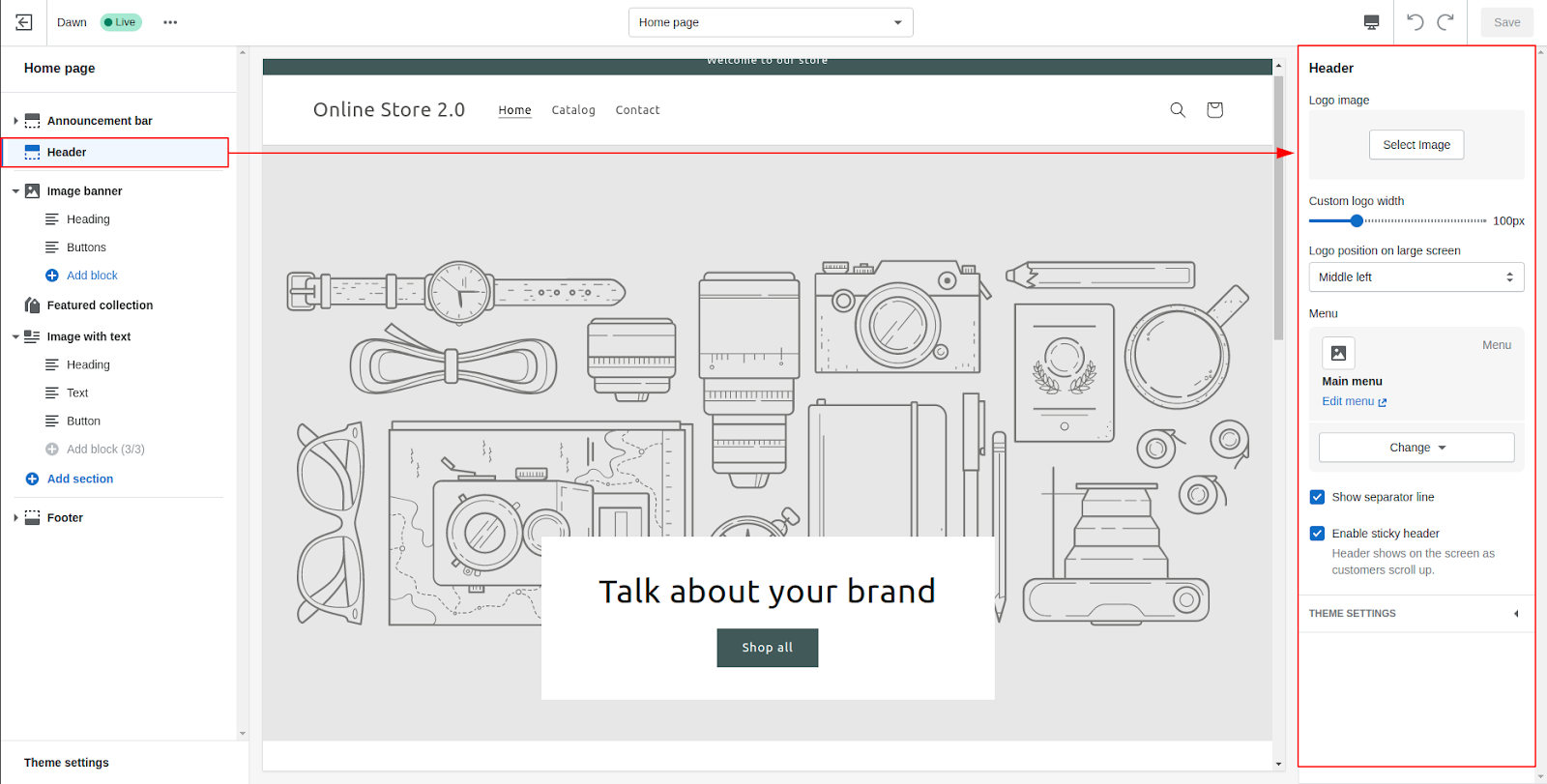Open Theme settings at sidebar bottom
This screenshot has width=1547, height=784.
click(67, 763)
